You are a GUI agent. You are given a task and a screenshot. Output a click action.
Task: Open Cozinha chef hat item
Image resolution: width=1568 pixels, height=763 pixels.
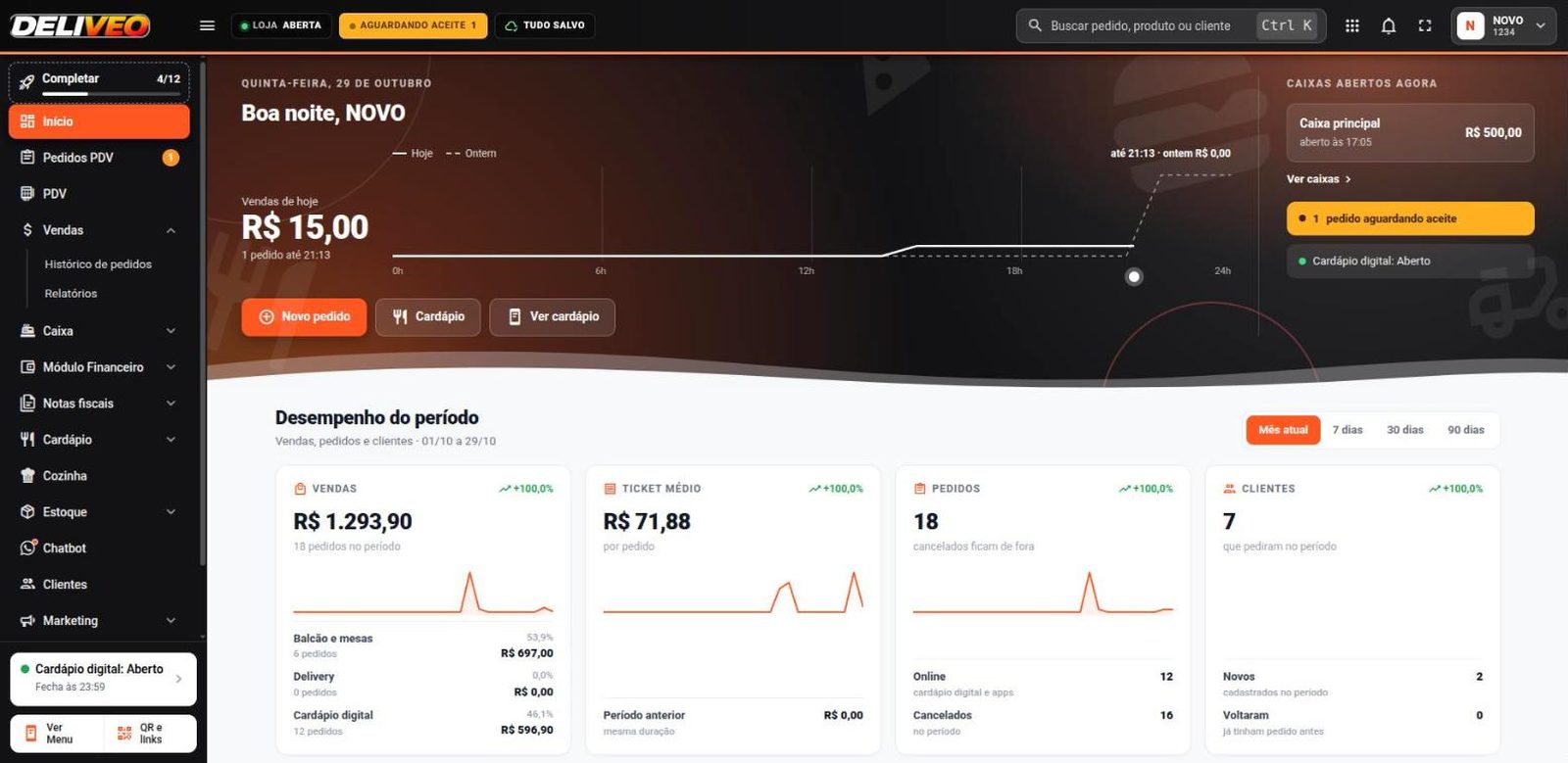tap(99, 475)
